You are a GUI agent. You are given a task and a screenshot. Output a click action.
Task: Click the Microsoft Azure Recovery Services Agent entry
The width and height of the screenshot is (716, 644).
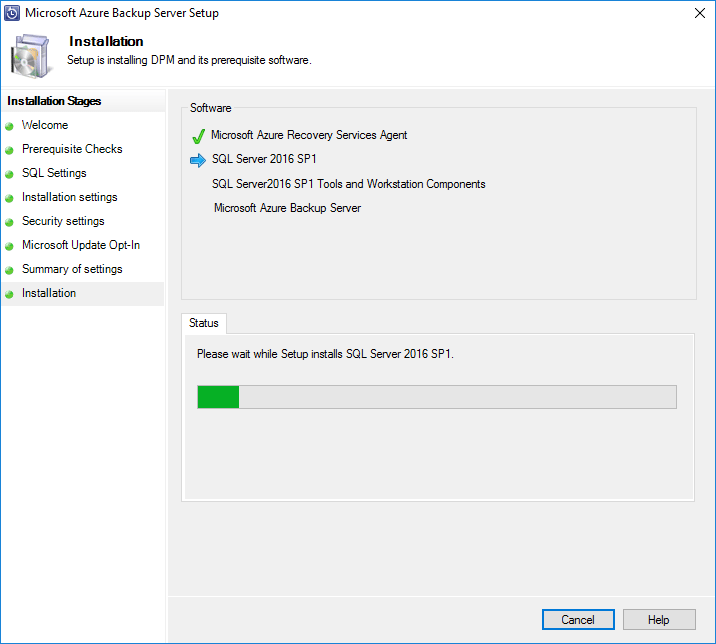click(x=309, y=135)
